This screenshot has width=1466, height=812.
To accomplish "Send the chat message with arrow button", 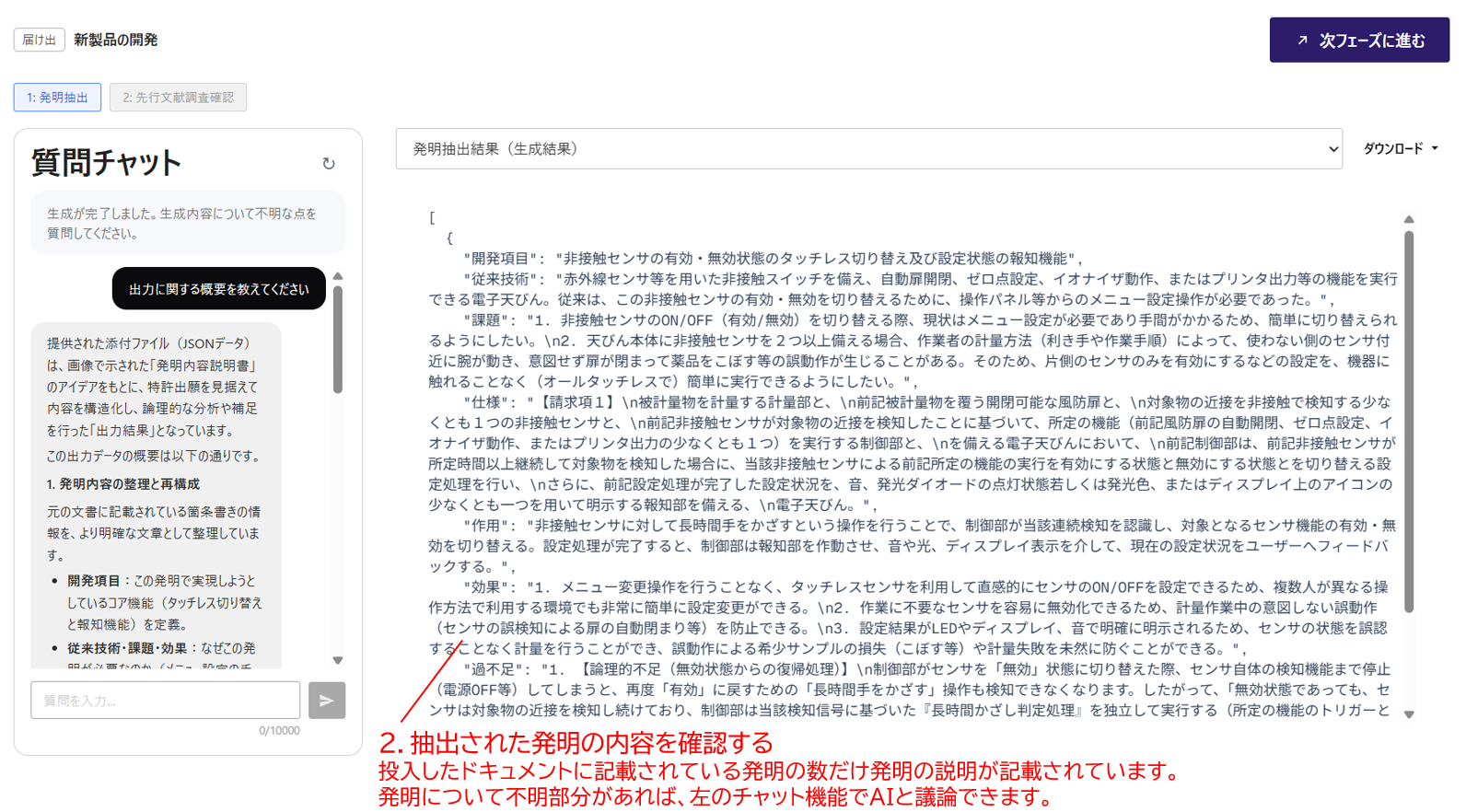I will [x=327, y=701].
